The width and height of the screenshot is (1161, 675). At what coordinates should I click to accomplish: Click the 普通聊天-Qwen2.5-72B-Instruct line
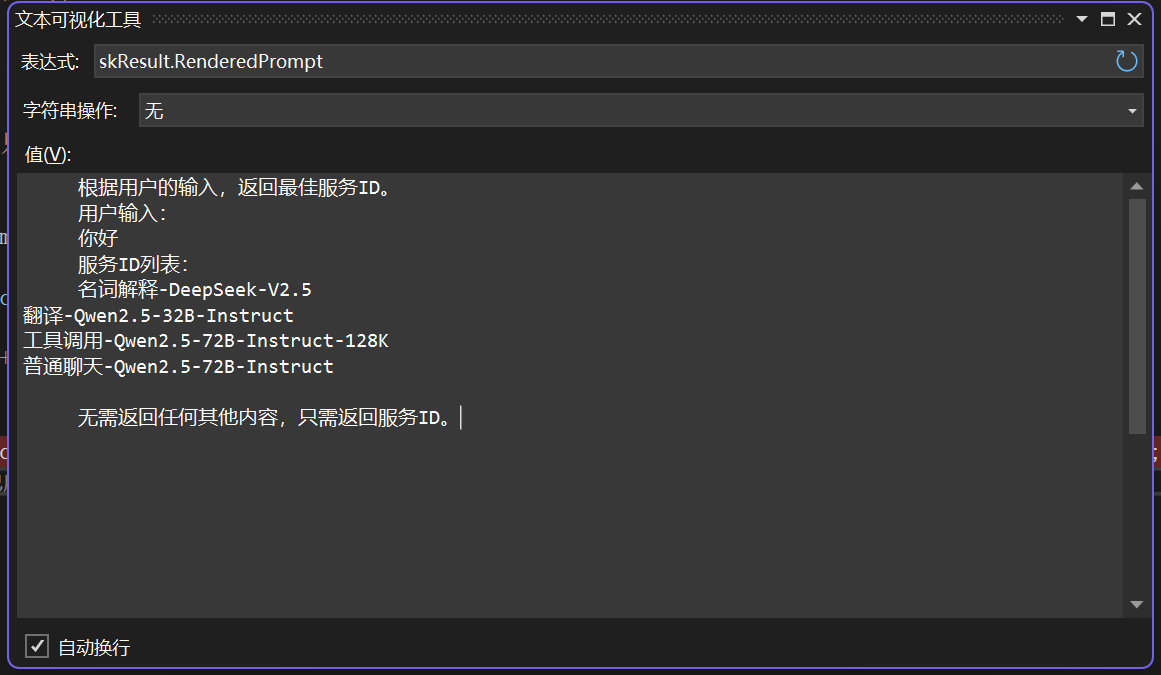tap(178, 367)
